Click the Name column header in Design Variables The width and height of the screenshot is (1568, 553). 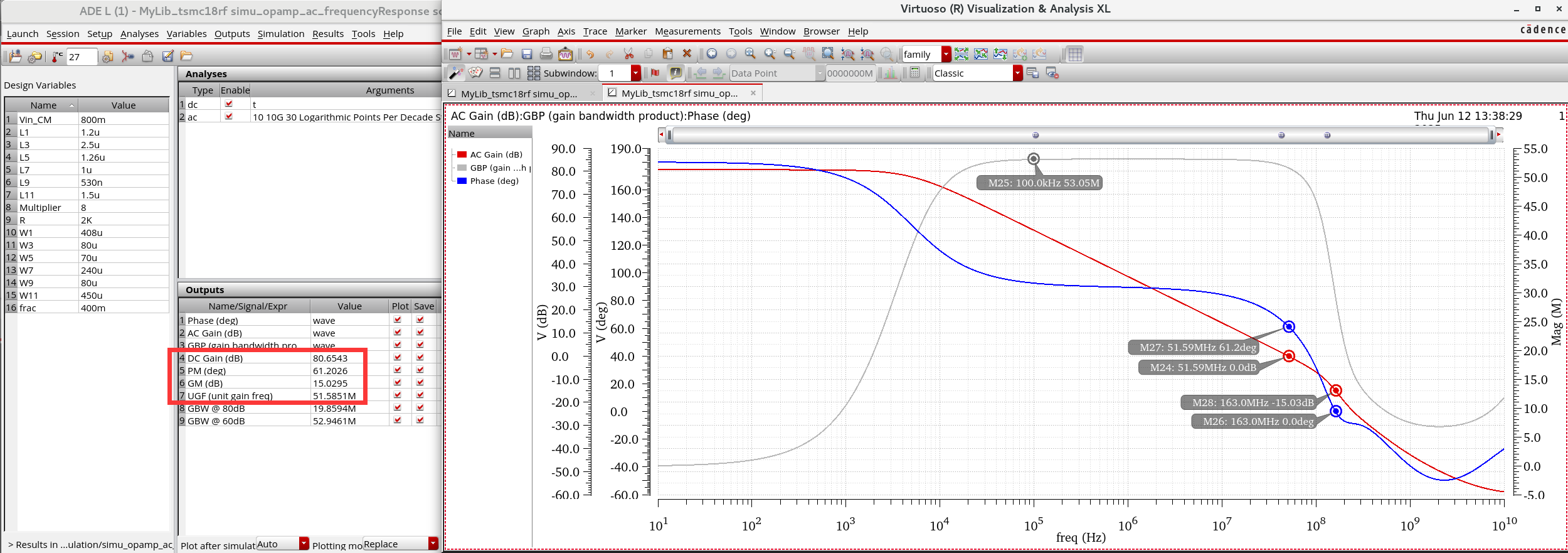43,105
